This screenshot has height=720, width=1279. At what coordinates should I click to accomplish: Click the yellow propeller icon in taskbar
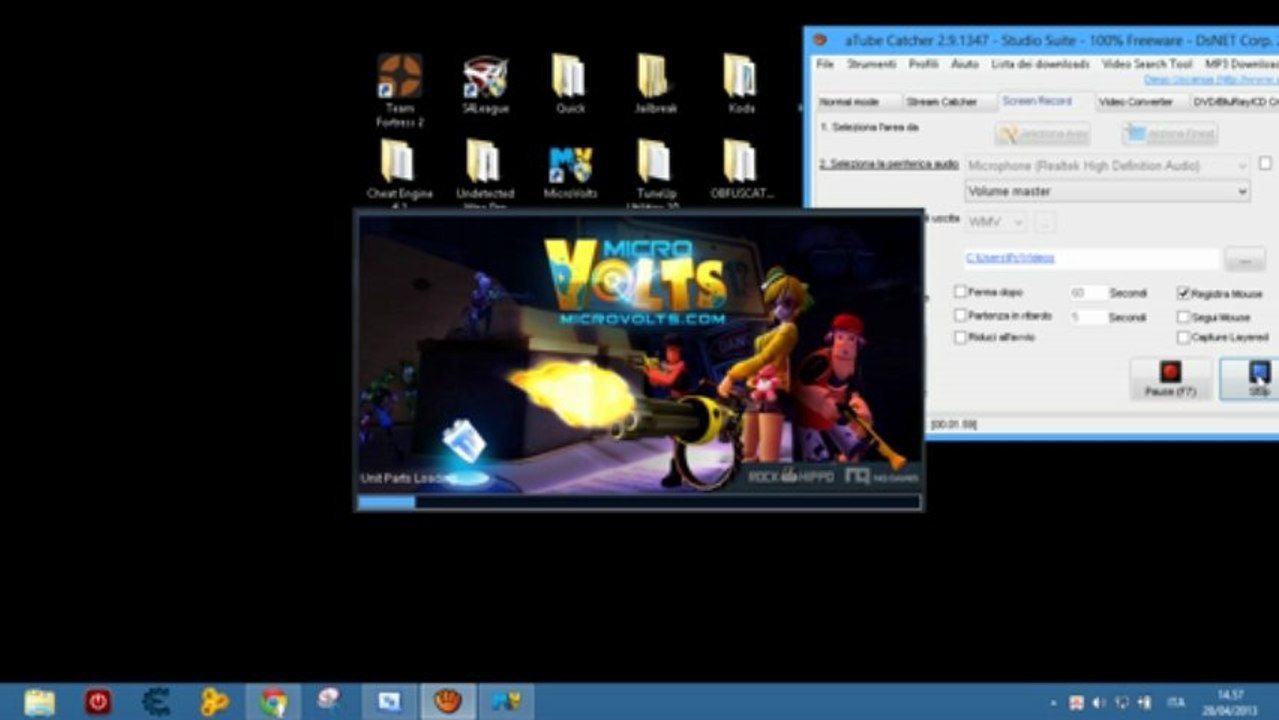coord(214,702)
